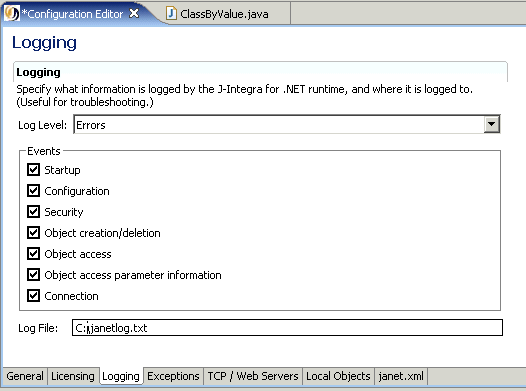Screen dimensions: 526x391
Task: Click the Log File input field
Action: (x=287, y=328)
